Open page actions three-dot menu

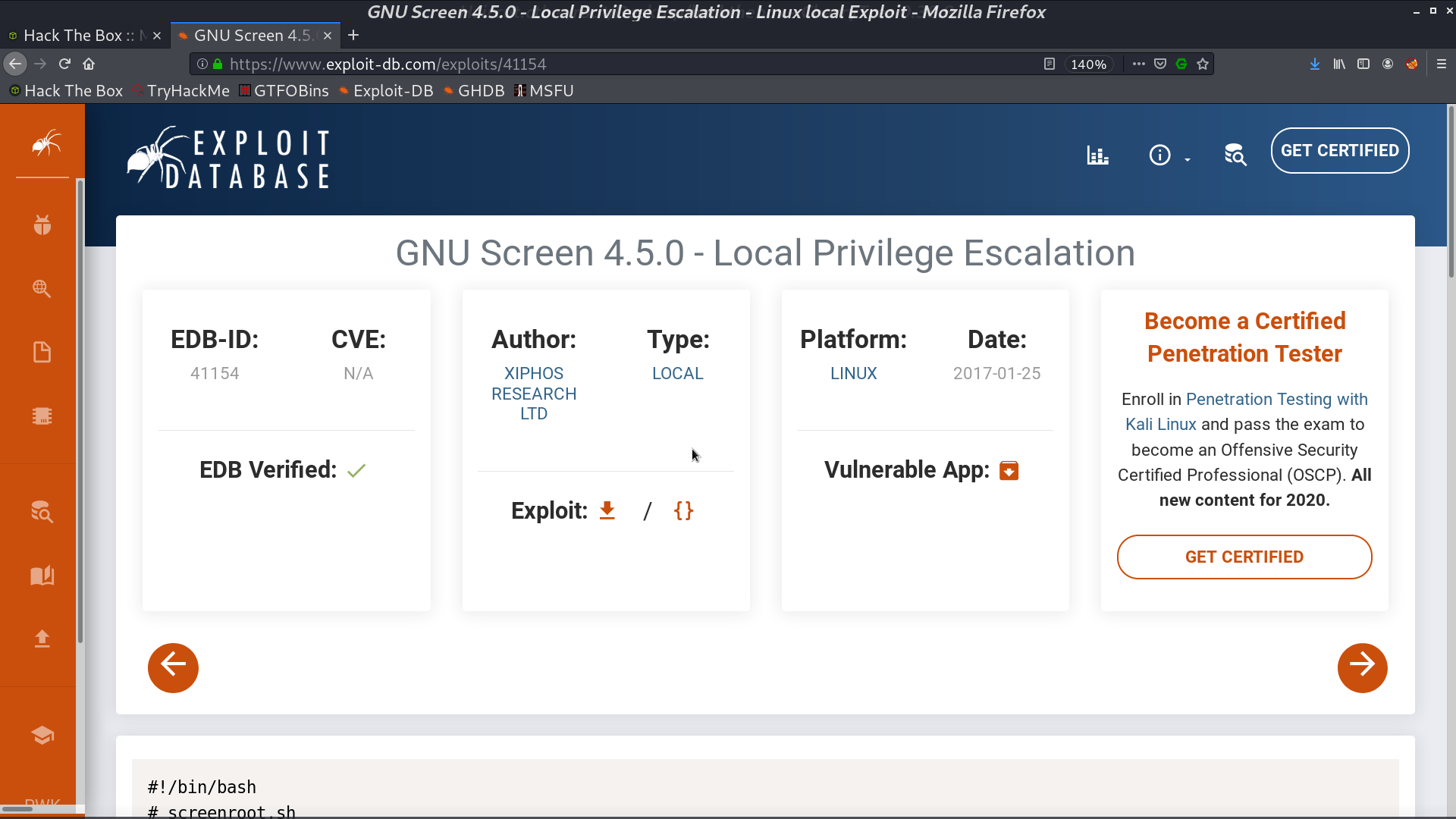click(1139, 64)
